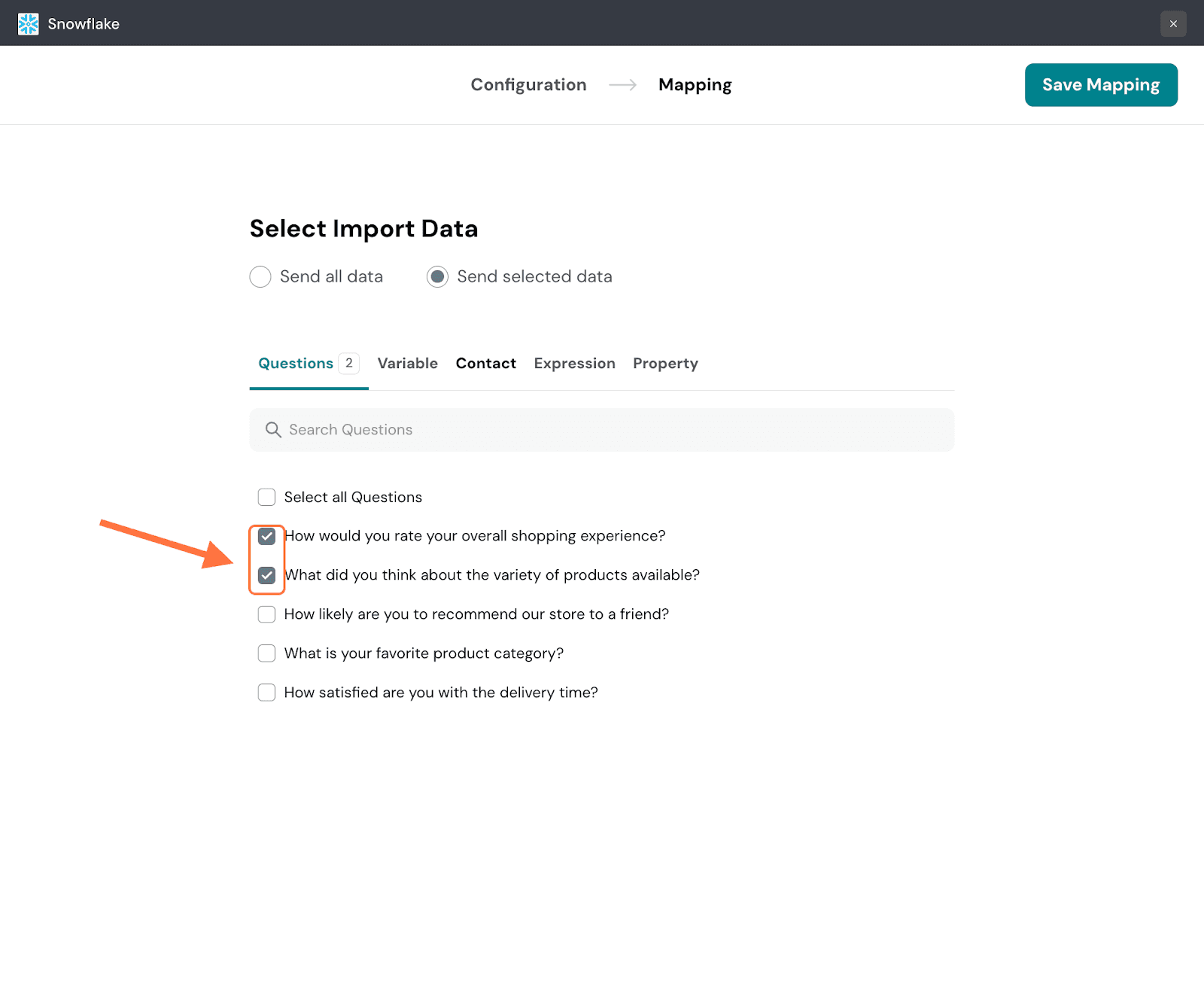Uncheck the variety of products question

click(x=266, y=576)
